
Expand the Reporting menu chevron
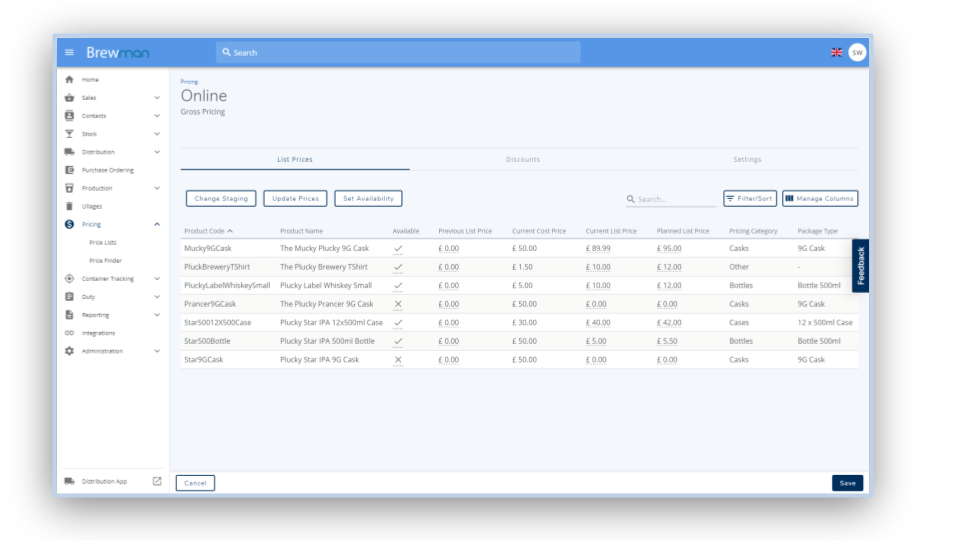[x=157, y=315]
